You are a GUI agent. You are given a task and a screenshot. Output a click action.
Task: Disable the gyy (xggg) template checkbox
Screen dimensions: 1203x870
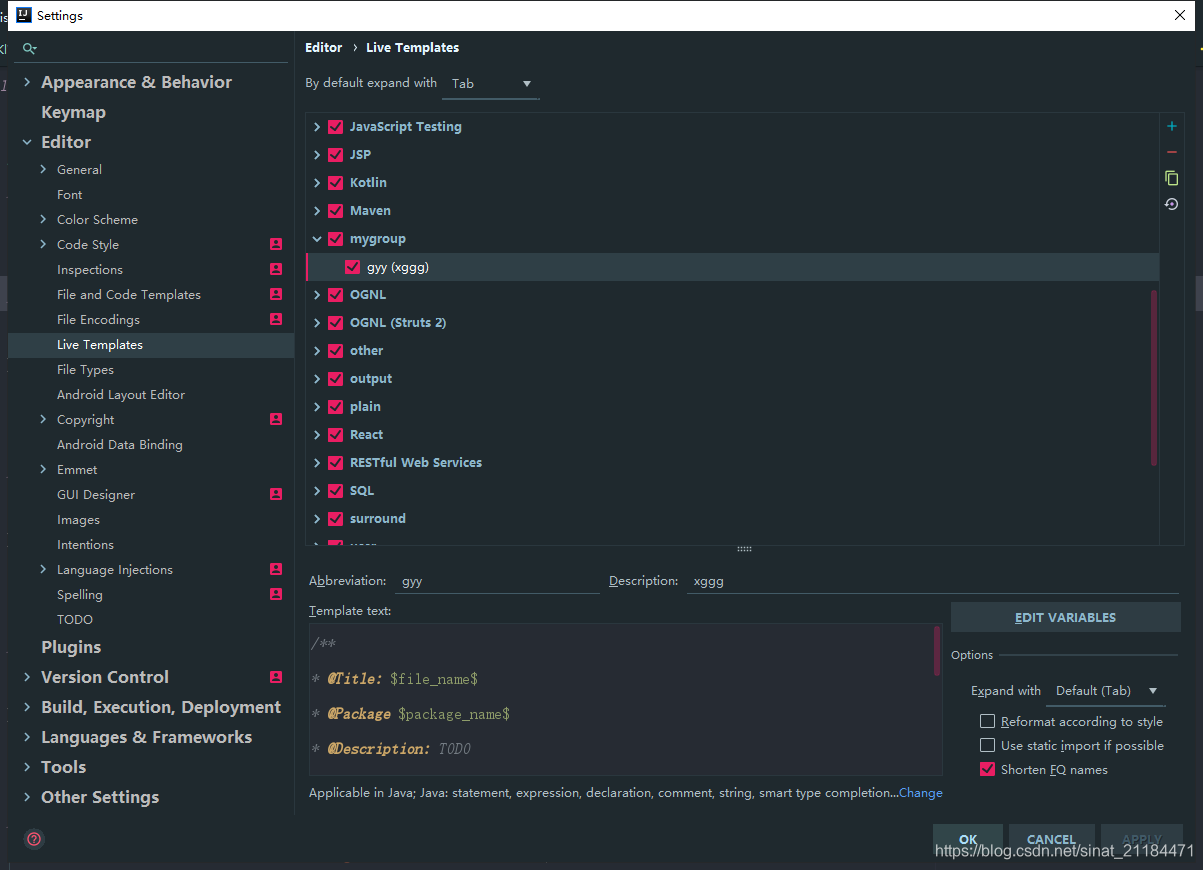(352, 267)
